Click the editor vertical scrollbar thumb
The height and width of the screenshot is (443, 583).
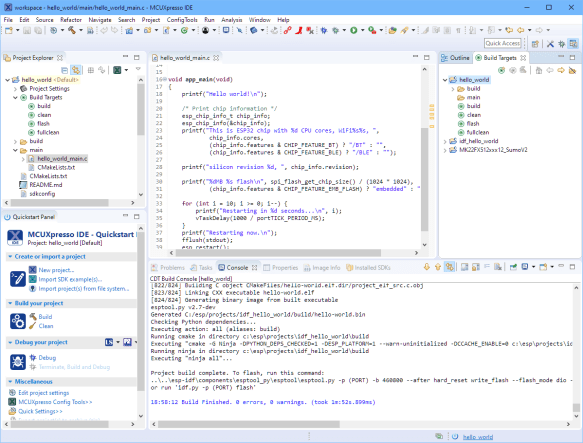[425, 179]
